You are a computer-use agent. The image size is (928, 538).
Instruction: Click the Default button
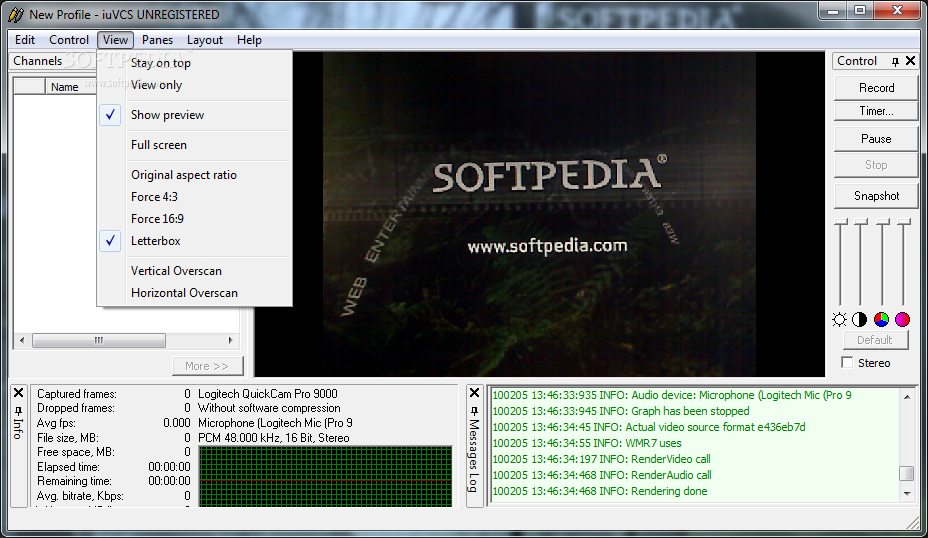pyautogui.click(x=875, y=340)
